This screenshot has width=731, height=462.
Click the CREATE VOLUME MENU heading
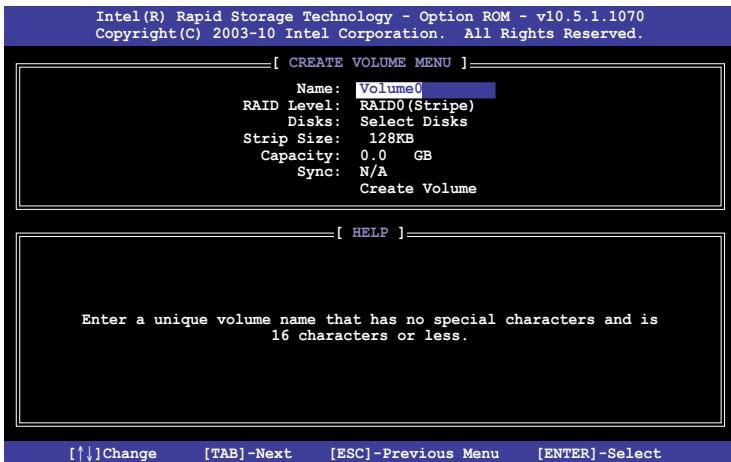[370, 62]
